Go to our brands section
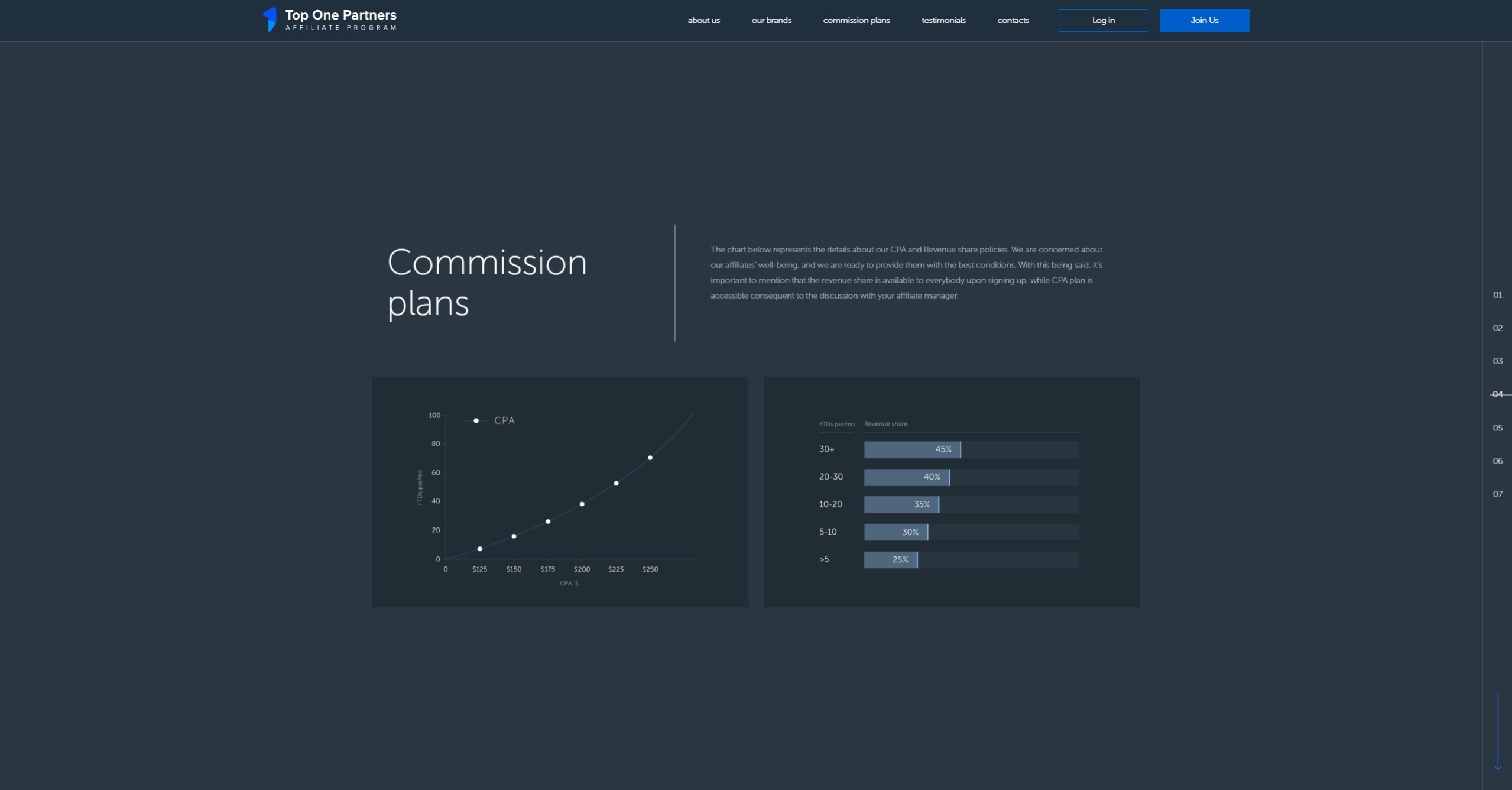This screenshot has width=1512, height=790. click(771, 21)
